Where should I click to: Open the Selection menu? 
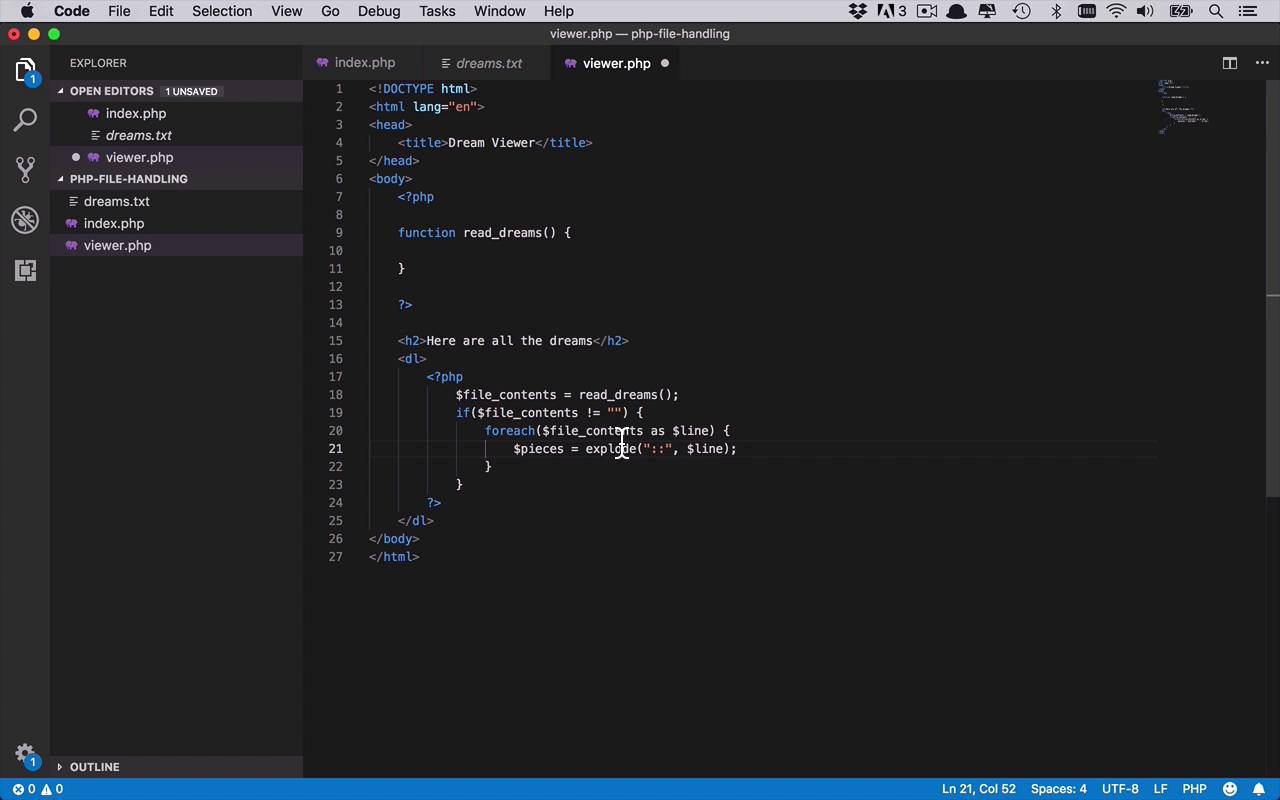click(x=222, y=11)
